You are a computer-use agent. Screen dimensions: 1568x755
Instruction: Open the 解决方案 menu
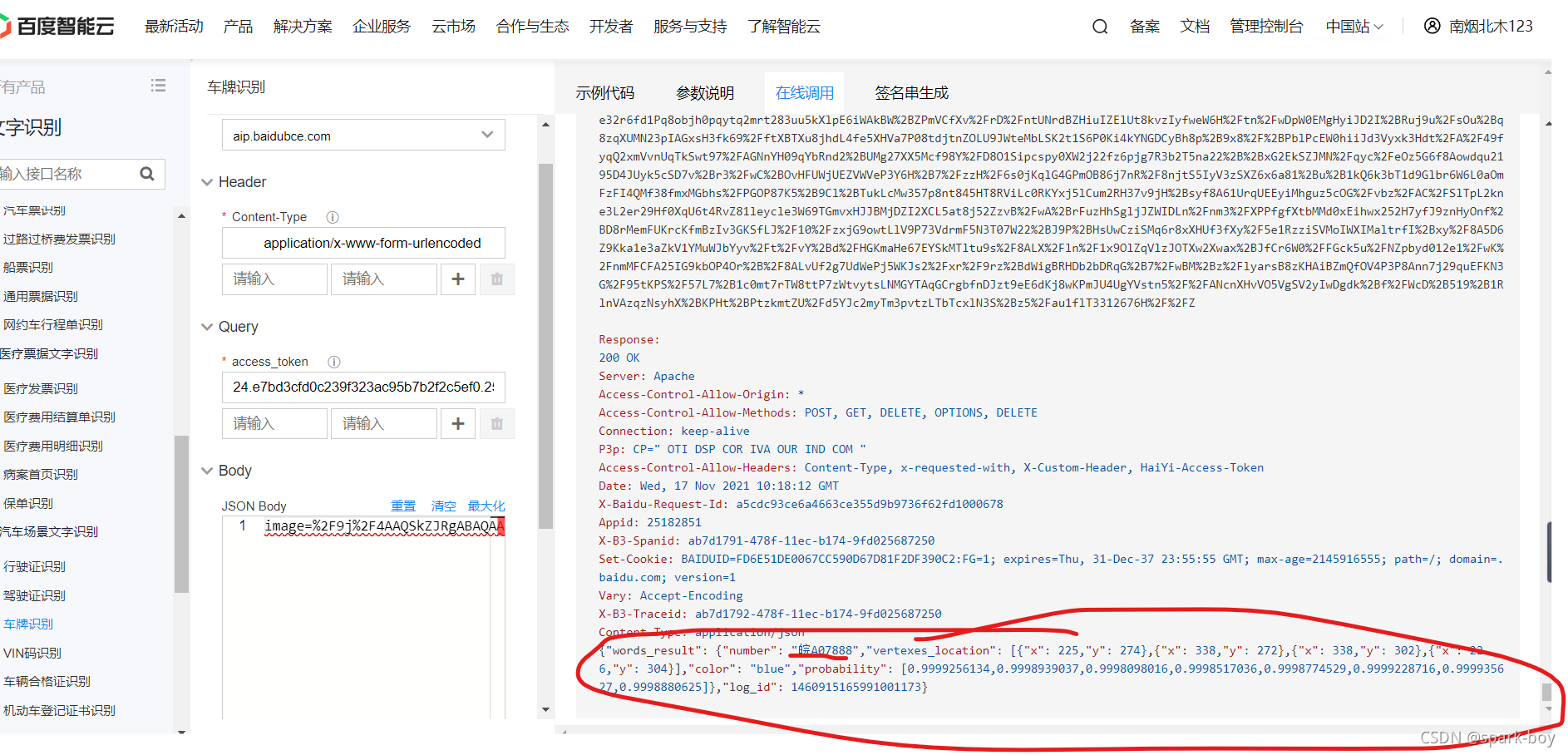click(303, 27)
